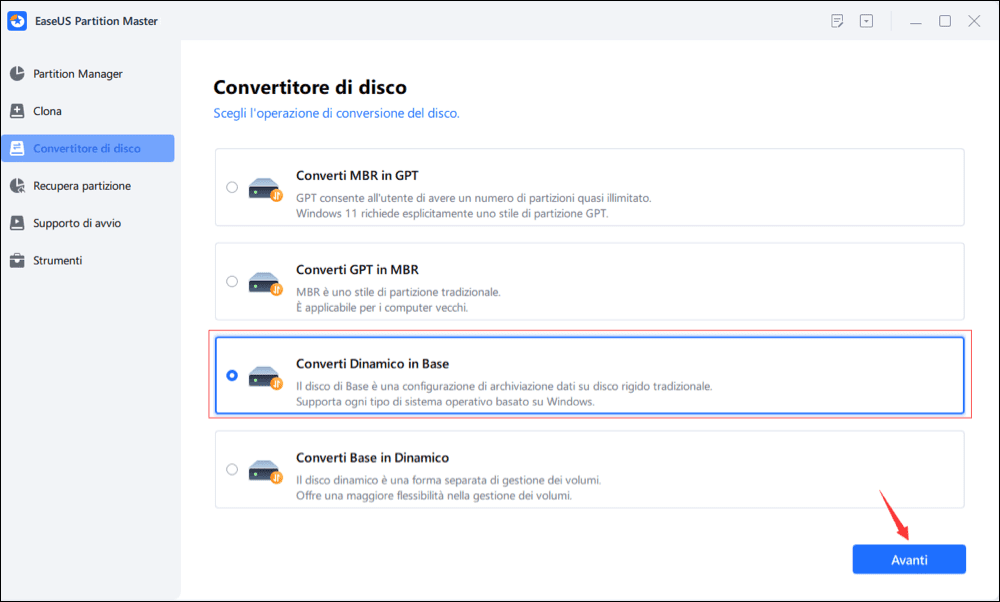Image resolution: width=1000 pixels, height=602 pixels.
Task: Click the Partition Manager pie chart icon
Action: pos(17,73)
